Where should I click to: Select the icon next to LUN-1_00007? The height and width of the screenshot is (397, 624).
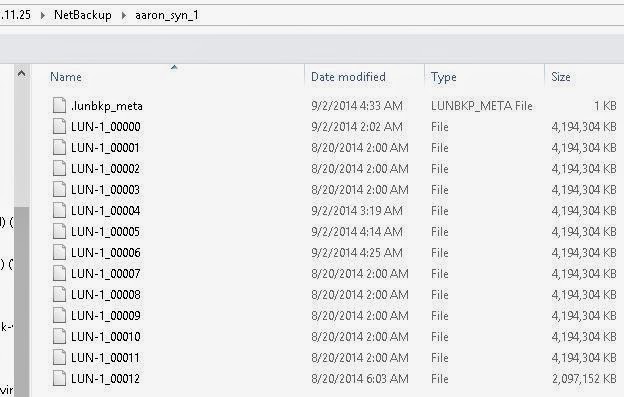pyautogui.click(x=59, y=274)
